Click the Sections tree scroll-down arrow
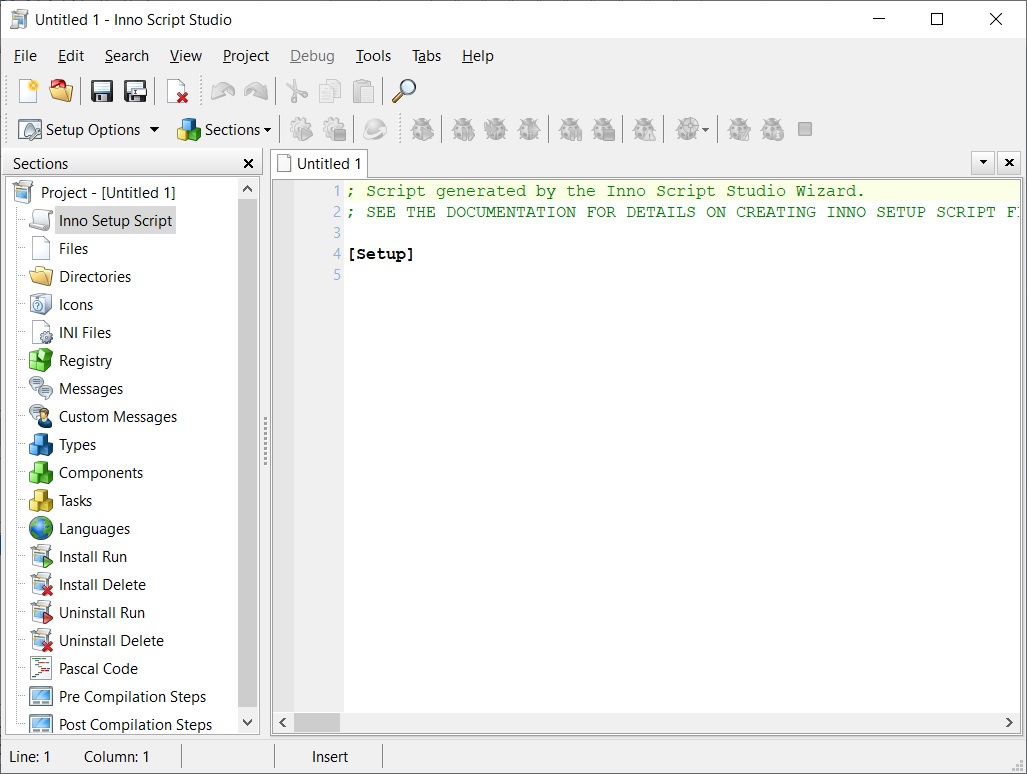 tap(247, 723)
